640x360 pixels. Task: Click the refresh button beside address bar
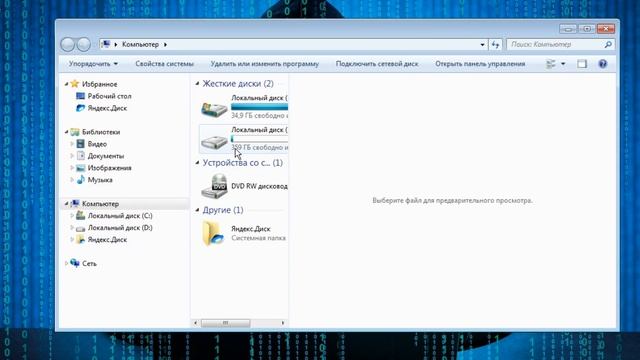tap(495, 44)
